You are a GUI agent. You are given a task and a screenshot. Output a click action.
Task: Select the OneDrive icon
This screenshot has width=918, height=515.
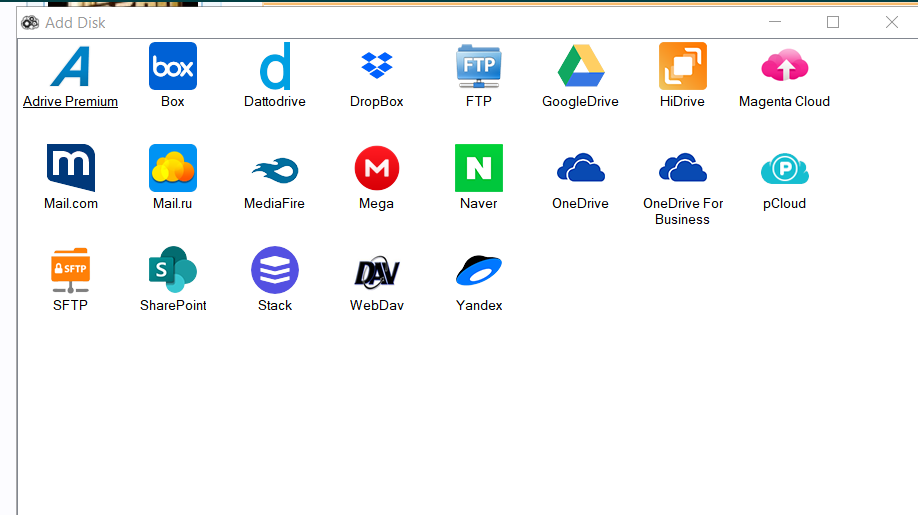pyautogui.click(x=581, y=167)
